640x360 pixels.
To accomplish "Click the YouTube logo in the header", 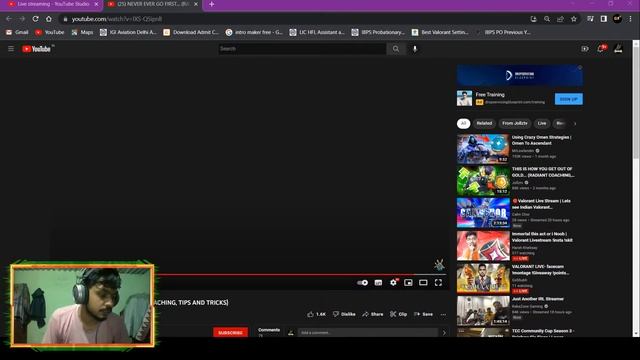I will (36, 49).
